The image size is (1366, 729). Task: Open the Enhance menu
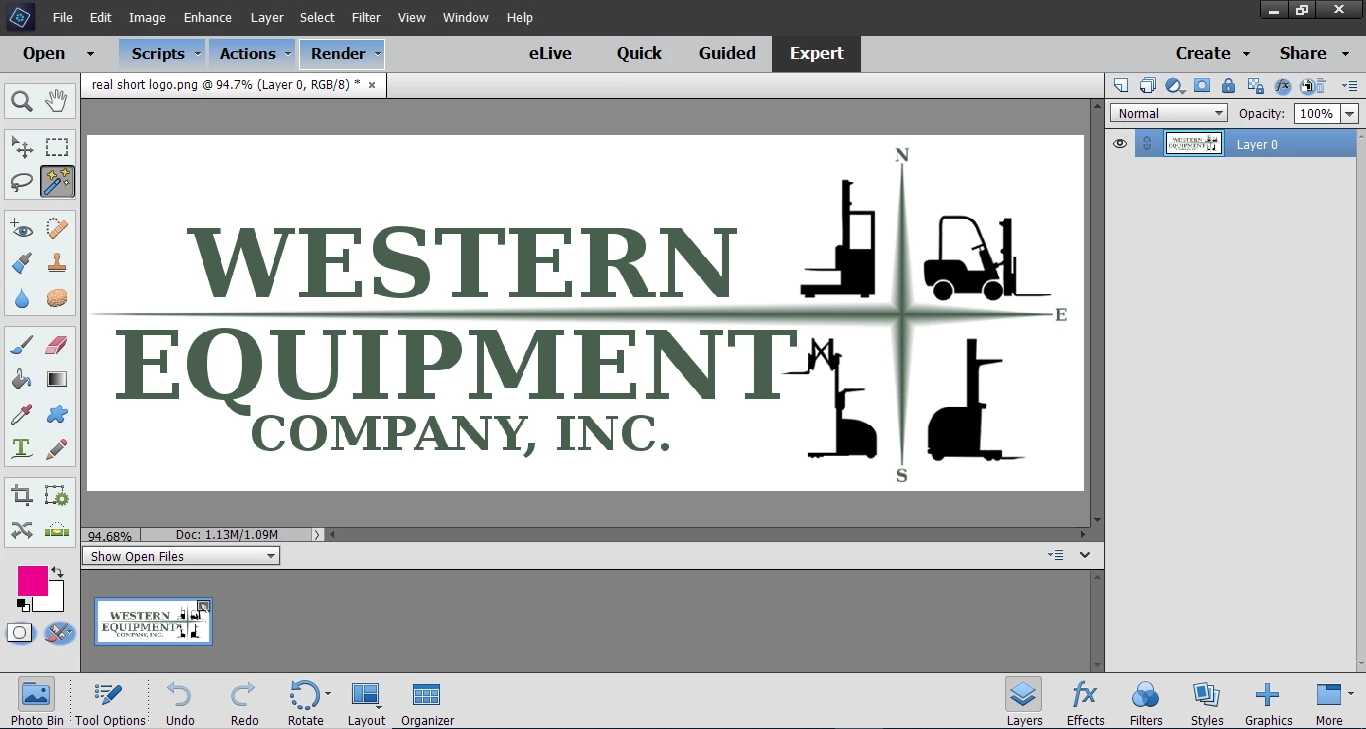(x=208, y=17)
